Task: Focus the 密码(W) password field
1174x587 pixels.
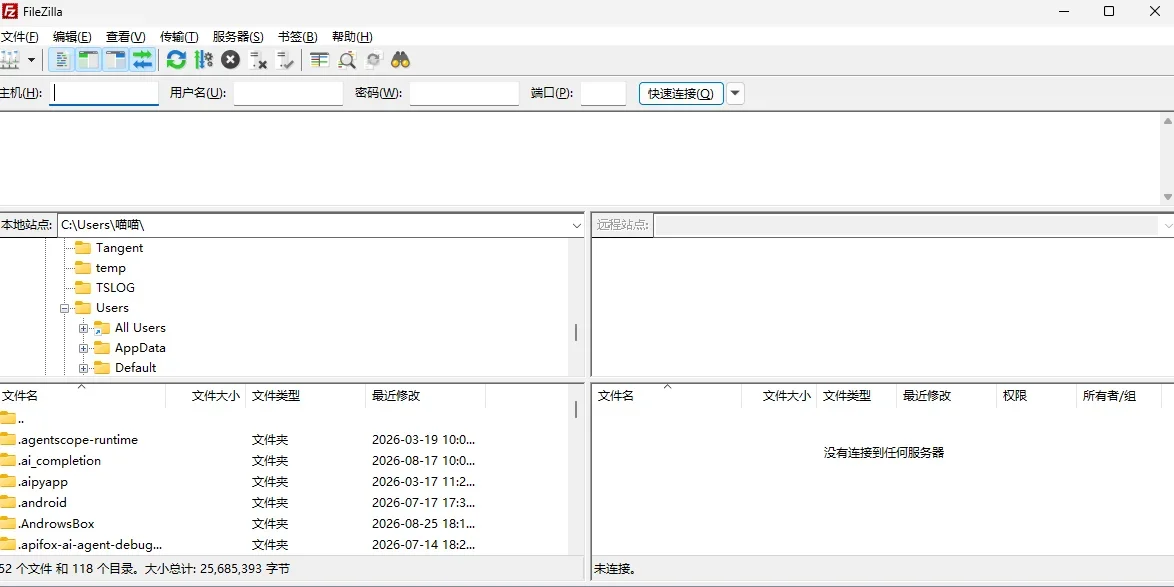Action: (464, 94)
